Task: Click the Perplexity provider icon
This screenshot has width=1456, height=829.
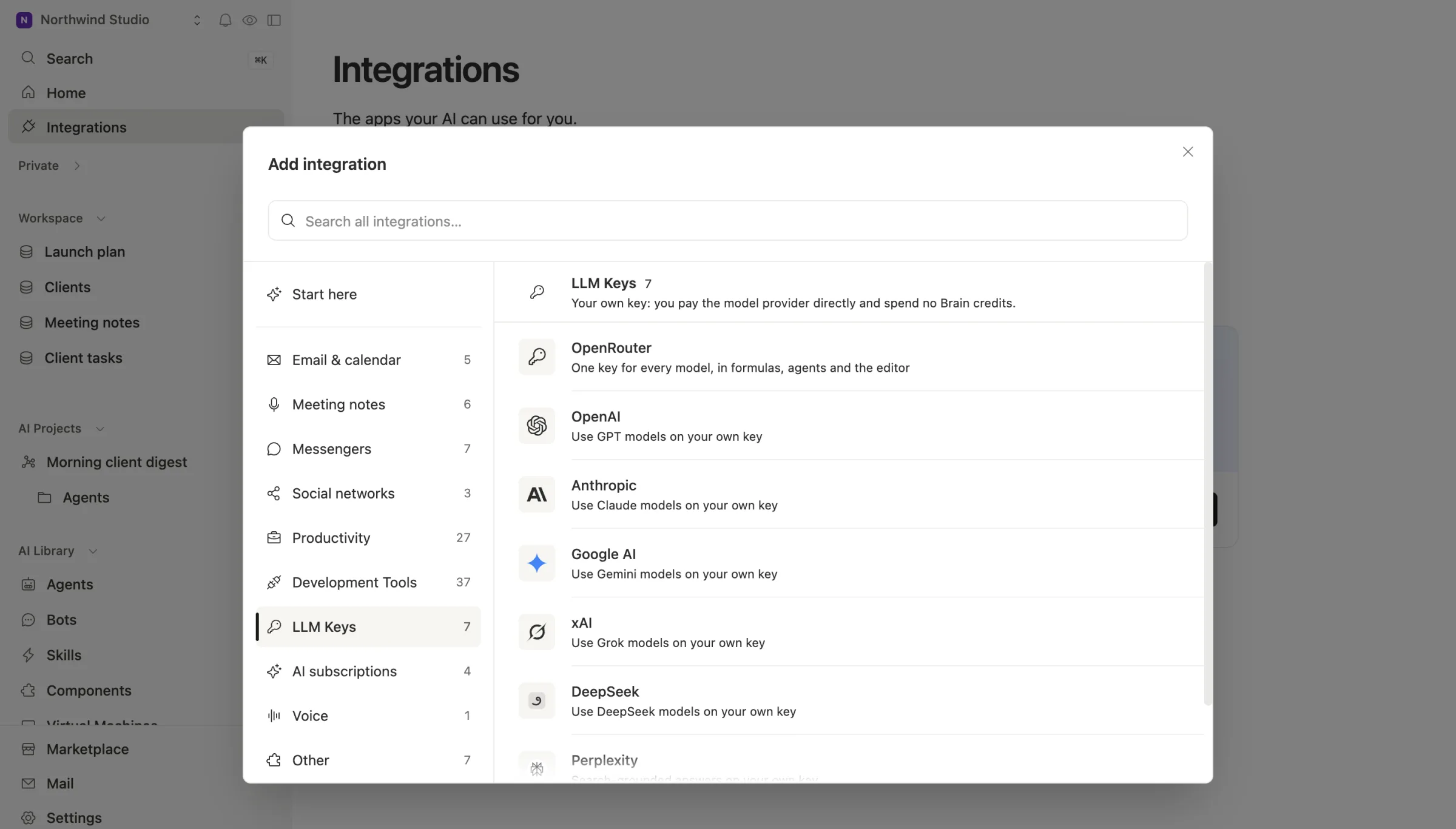Action: point(536,767)
